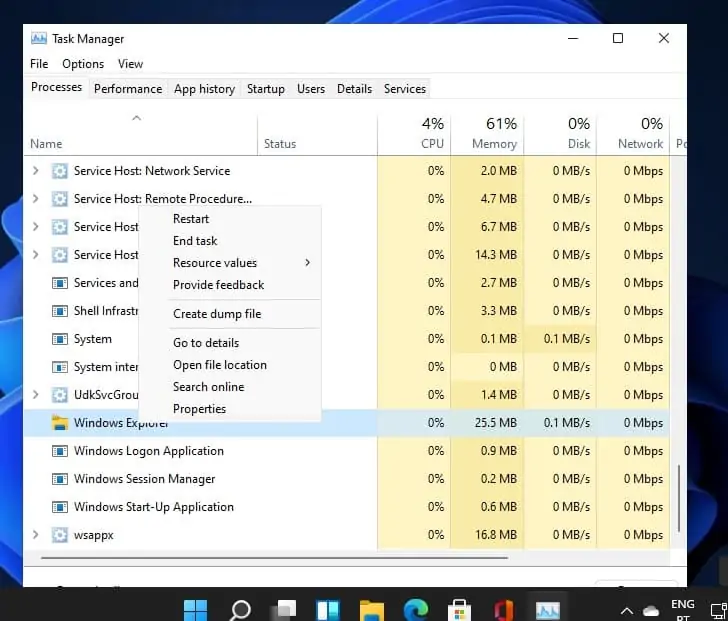728x621 pixels.
Task: Click the Windows Start button in taskbar
Action: [195, 609]
